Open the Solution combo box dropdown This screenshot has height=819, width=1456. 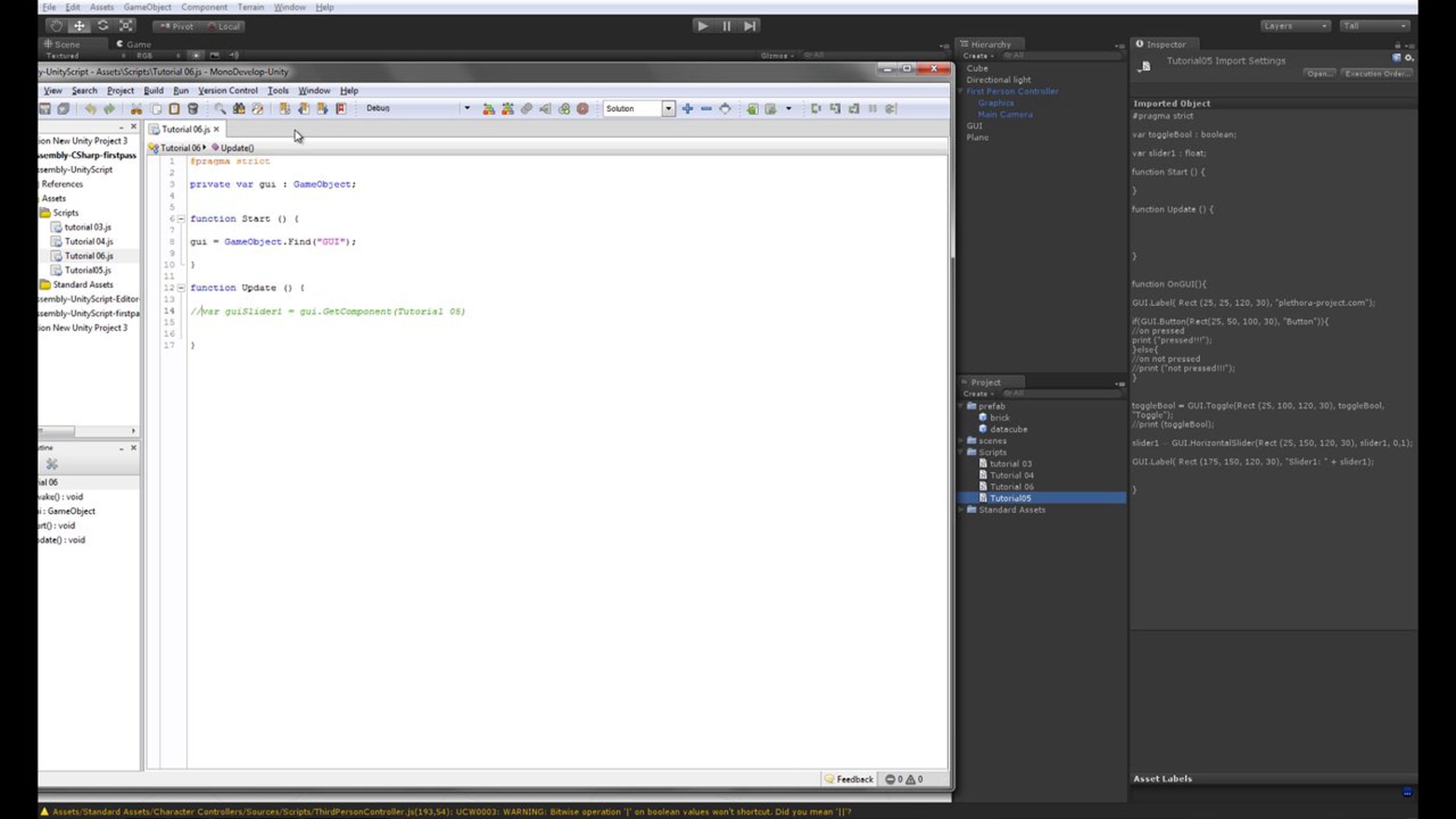coord(668,109)
